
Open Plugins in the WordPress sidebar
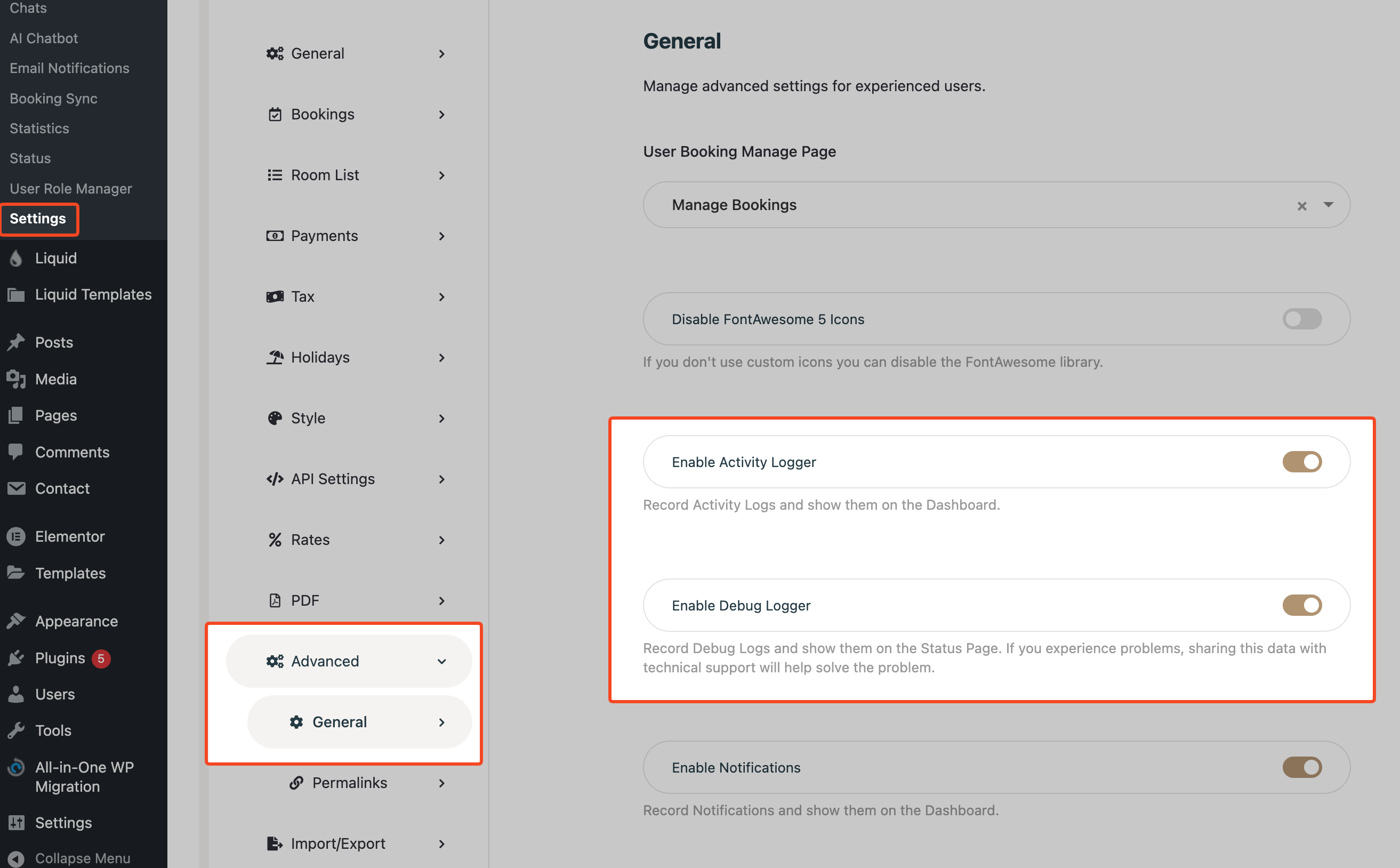coord(60,658)
